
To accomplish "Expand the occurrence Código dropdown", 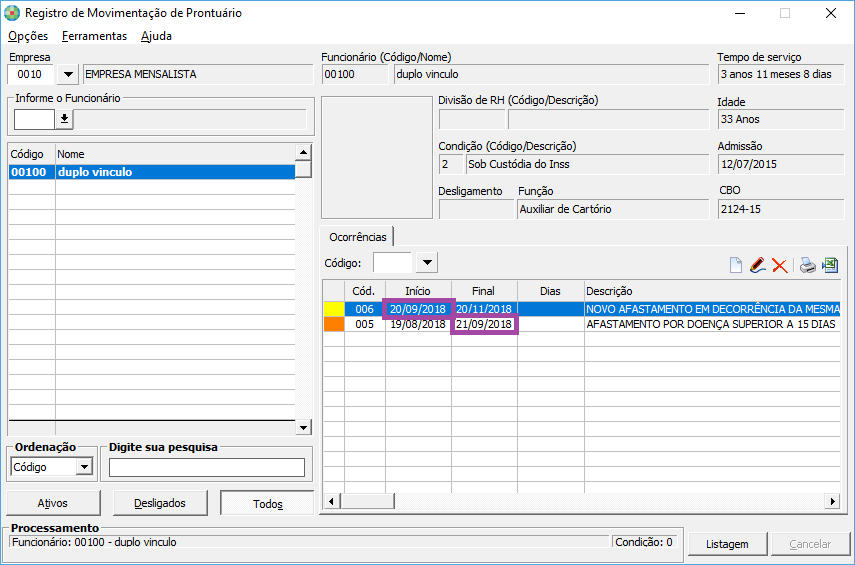I will 427,263.
